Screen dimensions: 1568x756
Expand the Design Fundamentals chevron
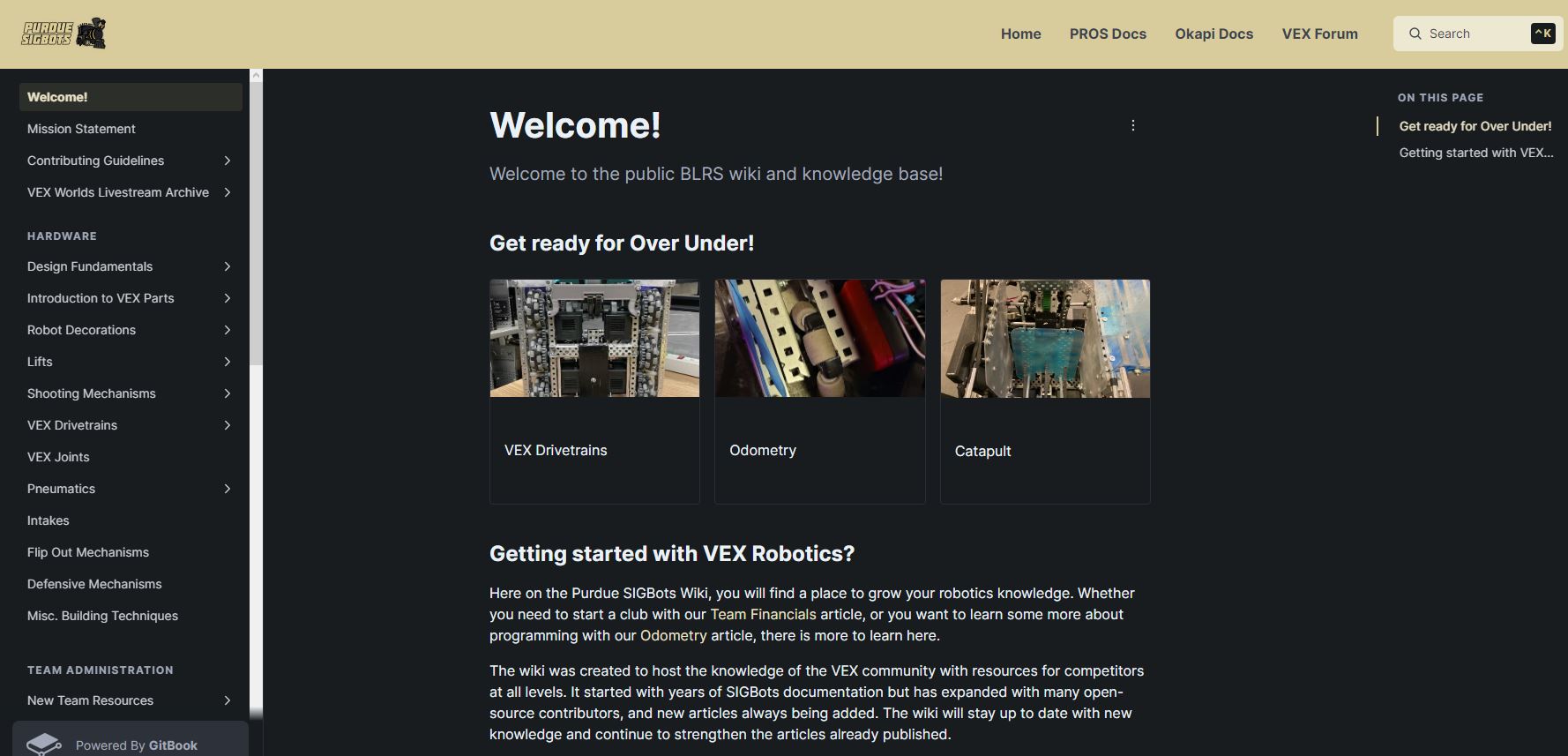(228, 266)
